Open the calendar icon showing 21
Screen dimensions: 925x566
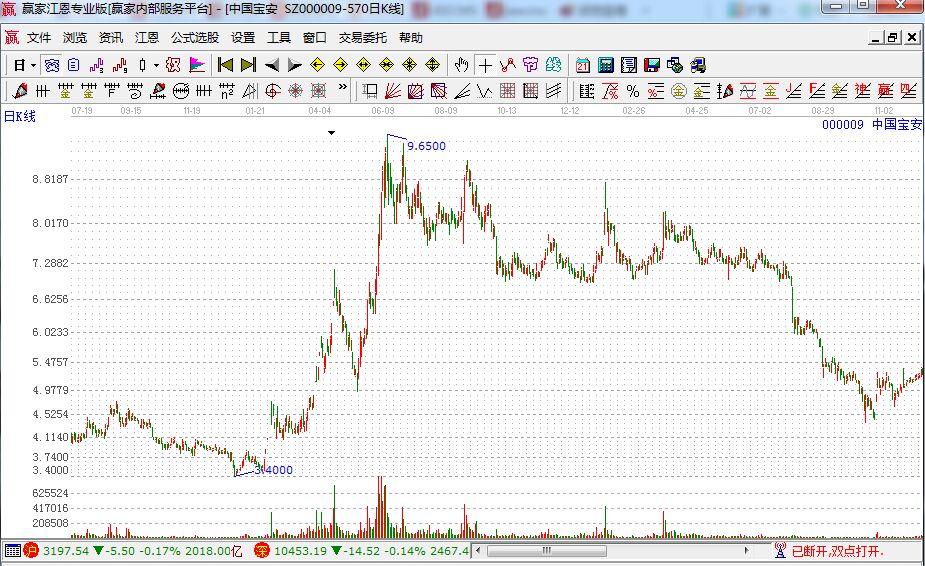click(x=583, y=65)
